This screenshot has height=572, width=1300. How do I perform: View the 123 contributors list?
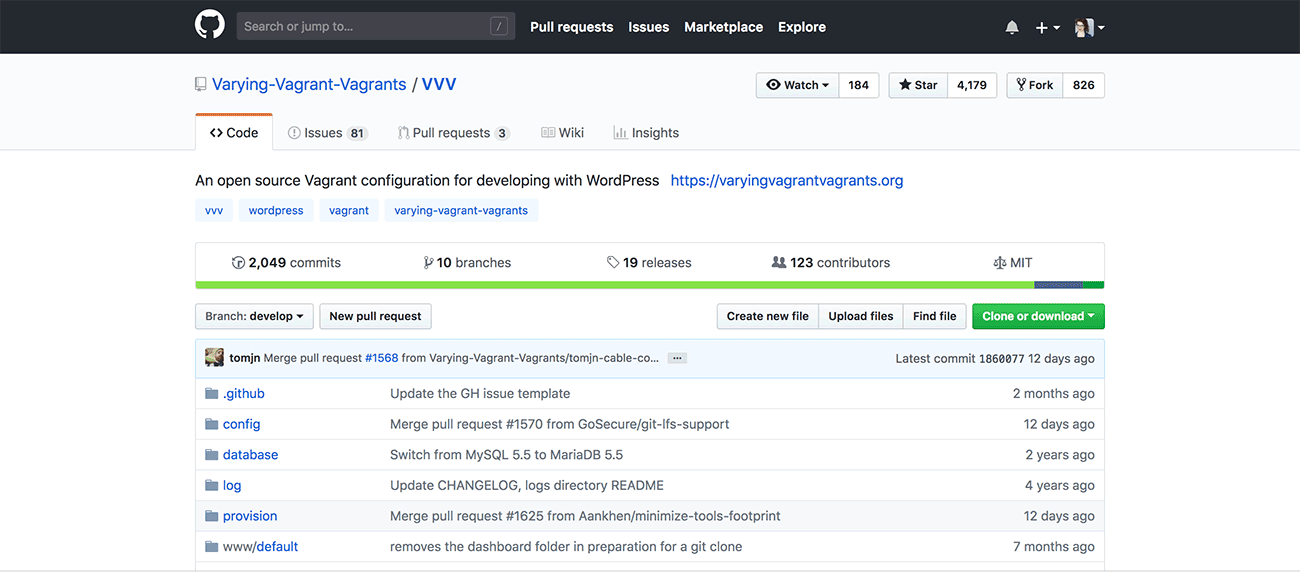(x=830, y=263)
